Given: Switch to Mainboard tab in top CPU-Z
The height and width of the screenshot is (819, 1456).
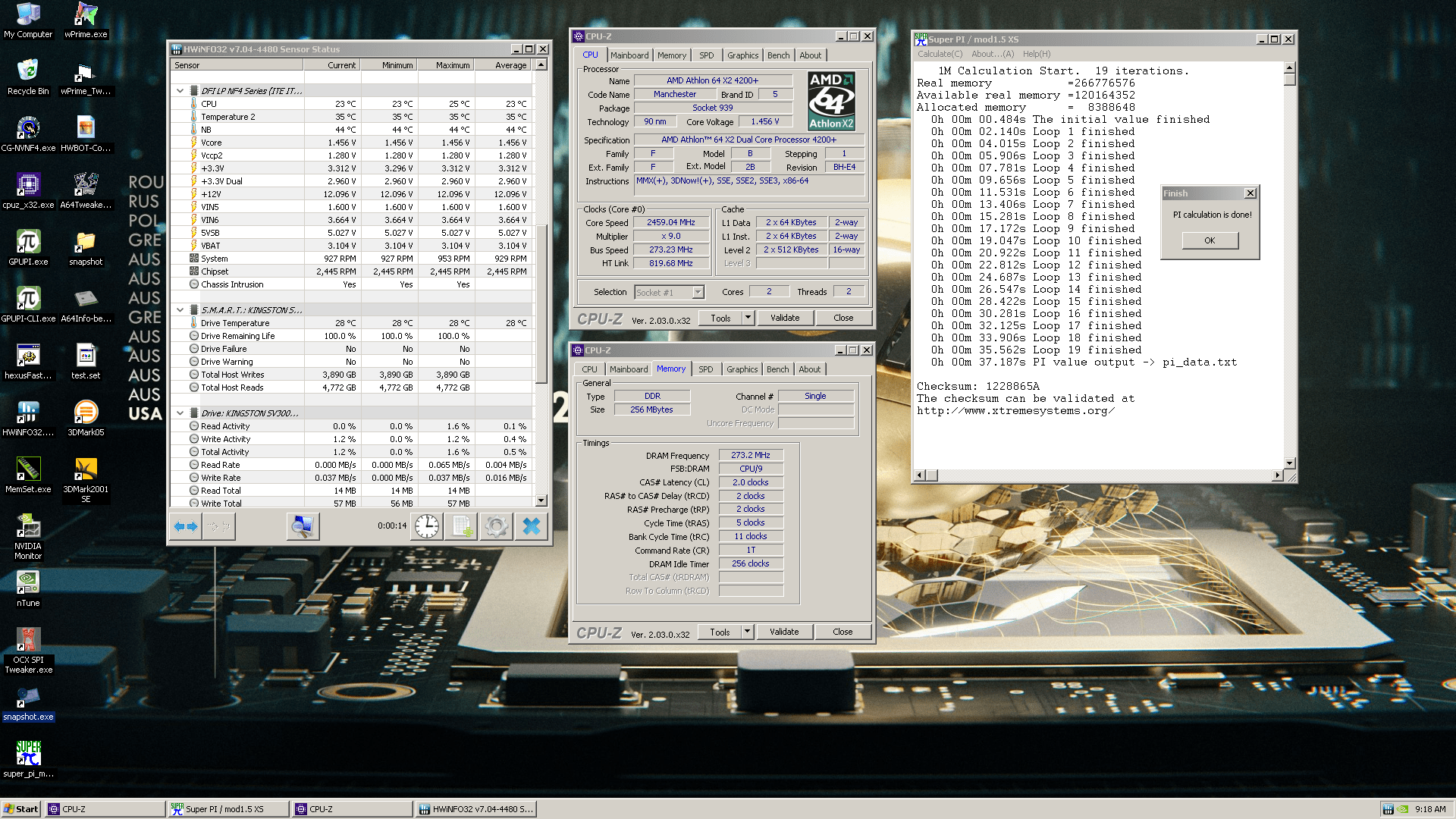Looking at the screenshot, I should tap(629, 55).
